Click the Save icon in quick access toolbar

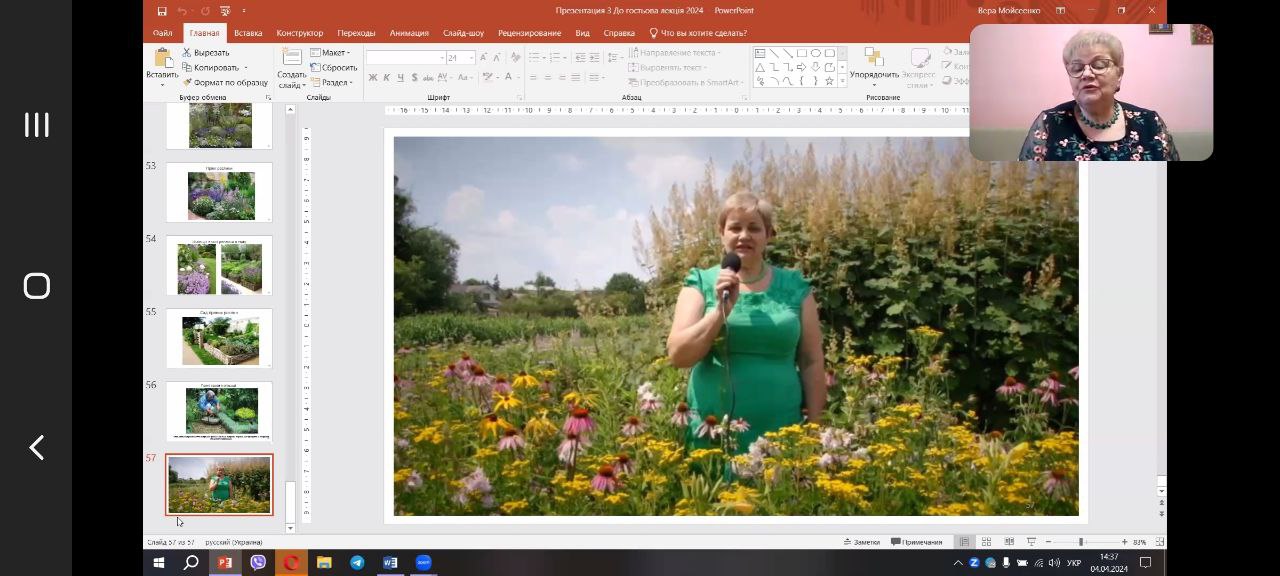pyautogui.click(x=162, y=11)
